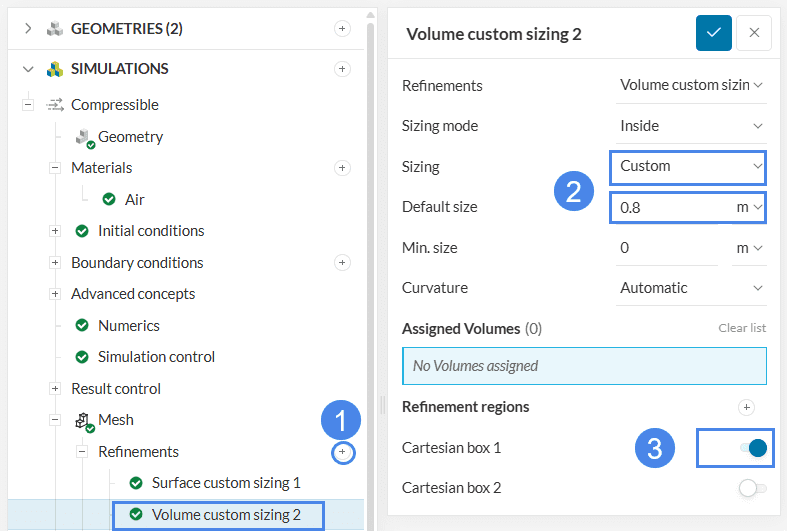Screen dimensions: 787x531
Task: Click the plus icon next to Refinements
Action: point(342,453)
